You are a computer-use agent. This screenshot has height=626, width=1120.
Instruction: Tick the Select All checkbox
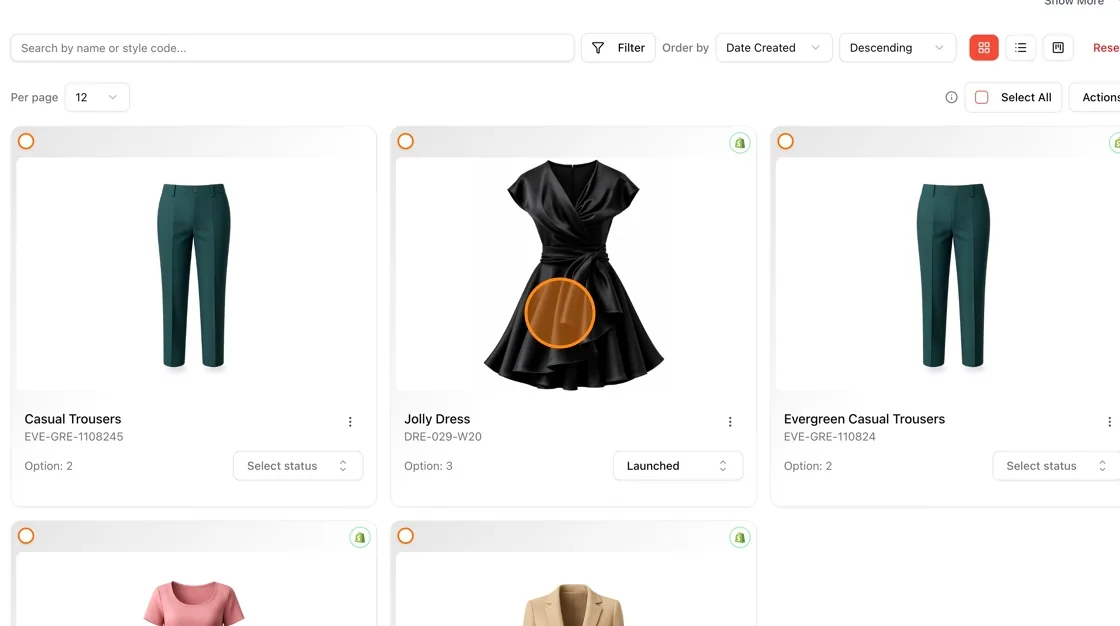pyautogui.click(x=981, y=97)
